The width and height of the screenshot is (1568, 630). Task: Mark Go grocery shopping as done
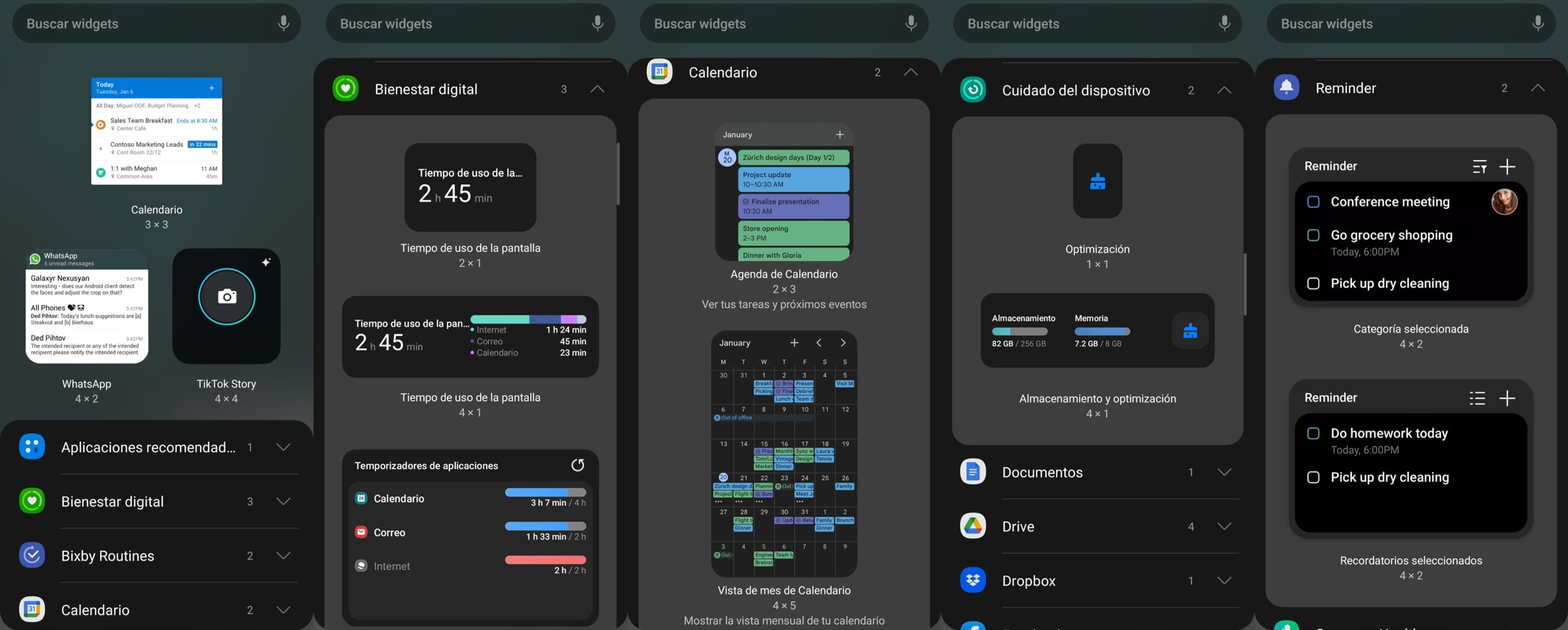point(1314,235)
